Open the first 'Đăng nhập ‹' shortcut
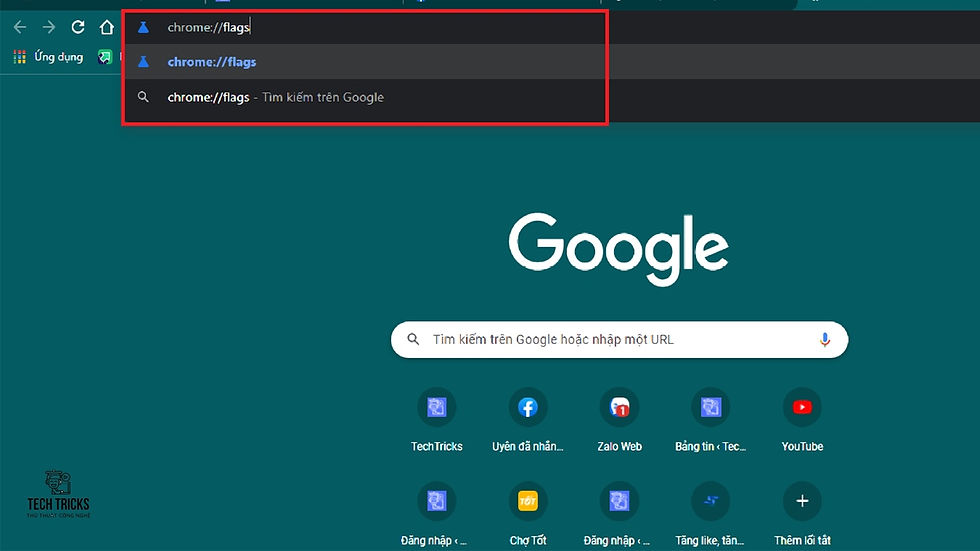Screen dimensions: 980x551 pos(436,514)
